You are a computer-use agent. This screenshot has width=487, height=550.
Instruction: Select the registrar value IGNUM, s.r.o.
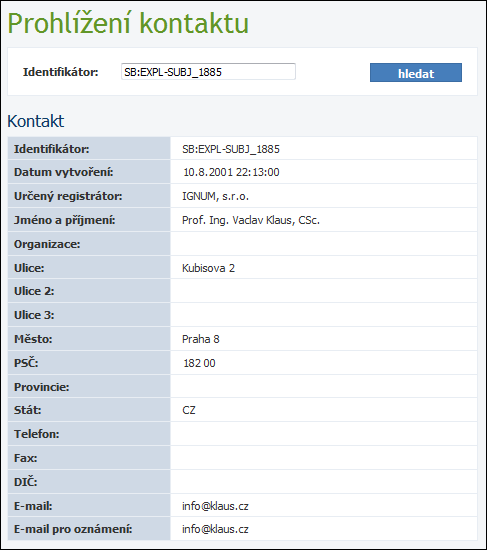tap(215, 196)
